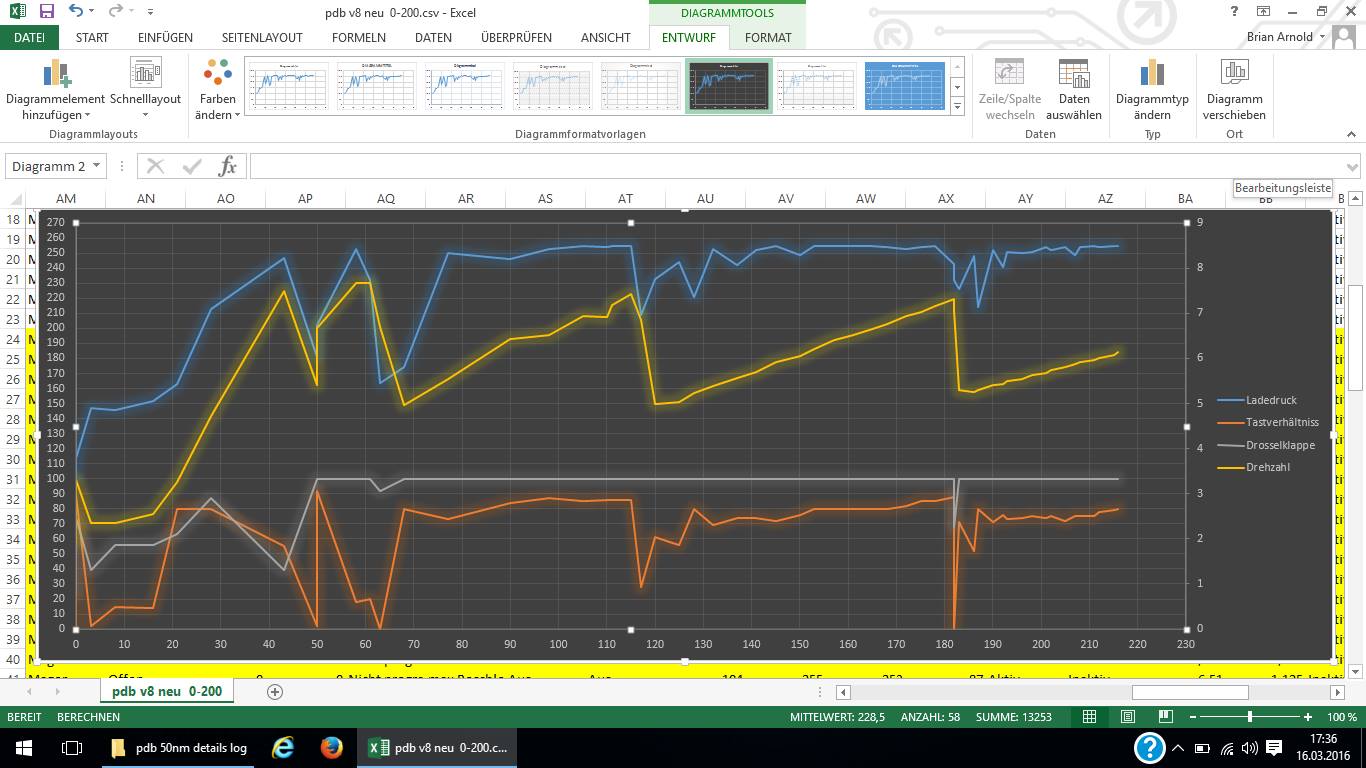Open the Diagramm 2 name box dropdown

[97, 166]
